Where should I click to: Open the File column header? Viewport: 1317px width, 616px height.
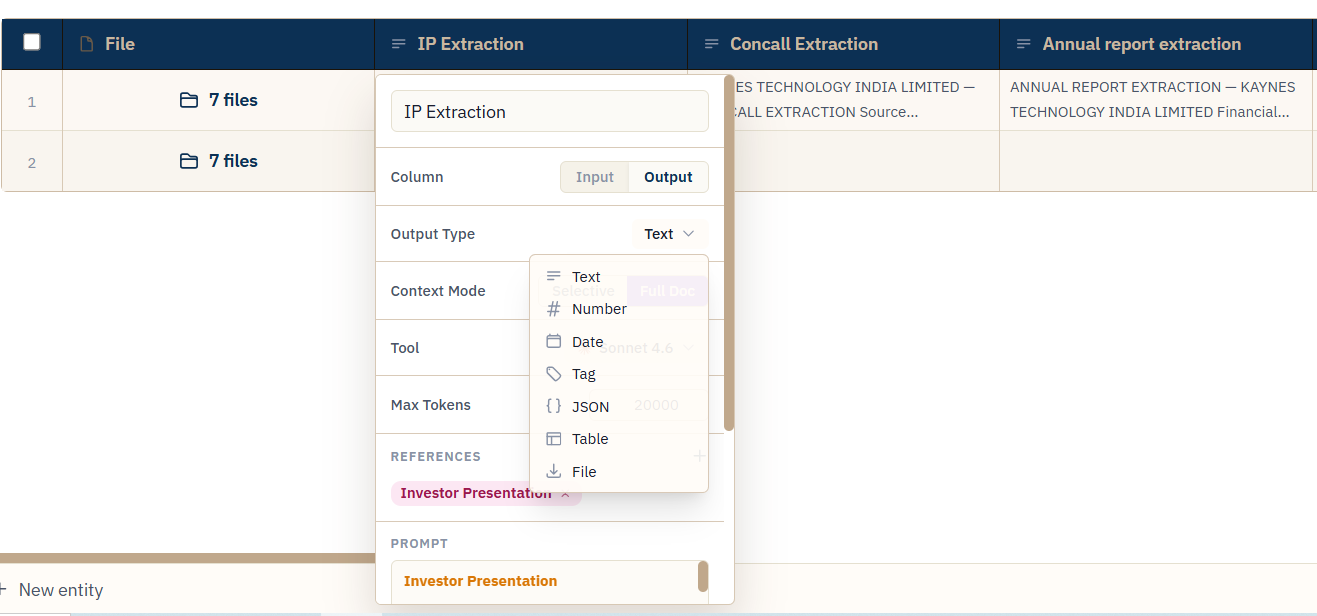click(218, 44)
